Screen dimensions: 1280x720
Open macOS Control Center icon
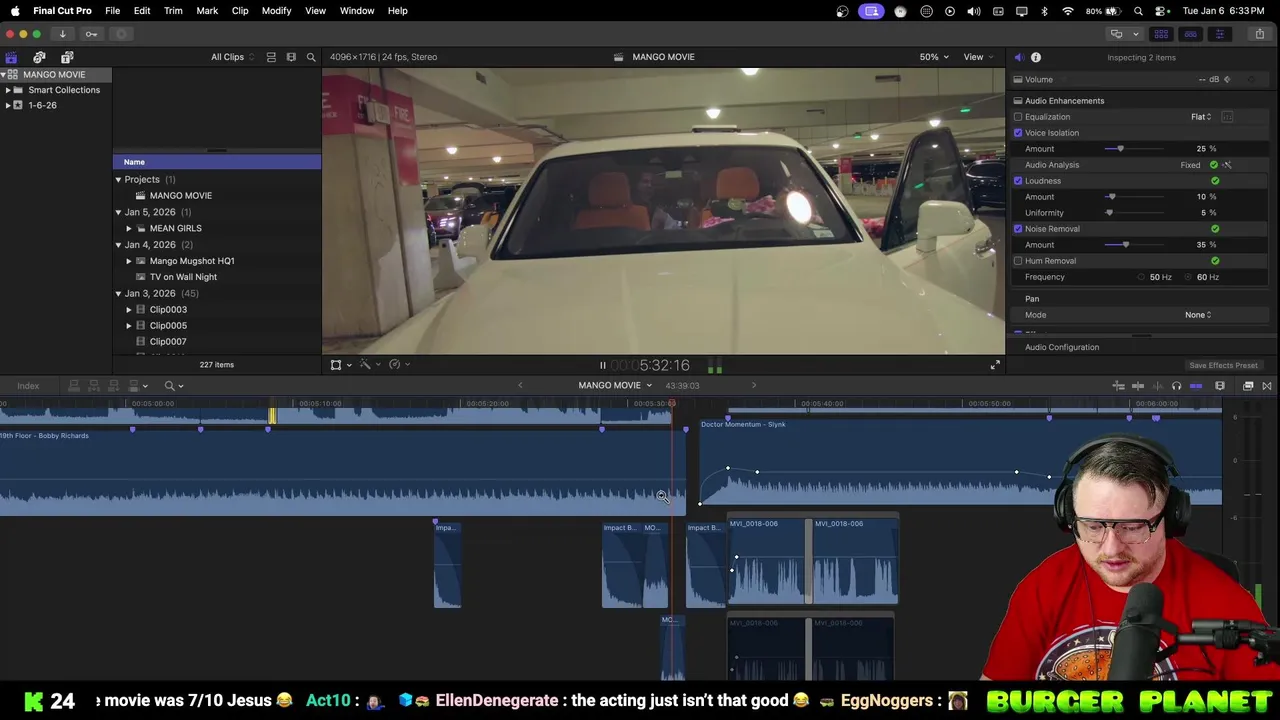click(x=1161, y=11)
